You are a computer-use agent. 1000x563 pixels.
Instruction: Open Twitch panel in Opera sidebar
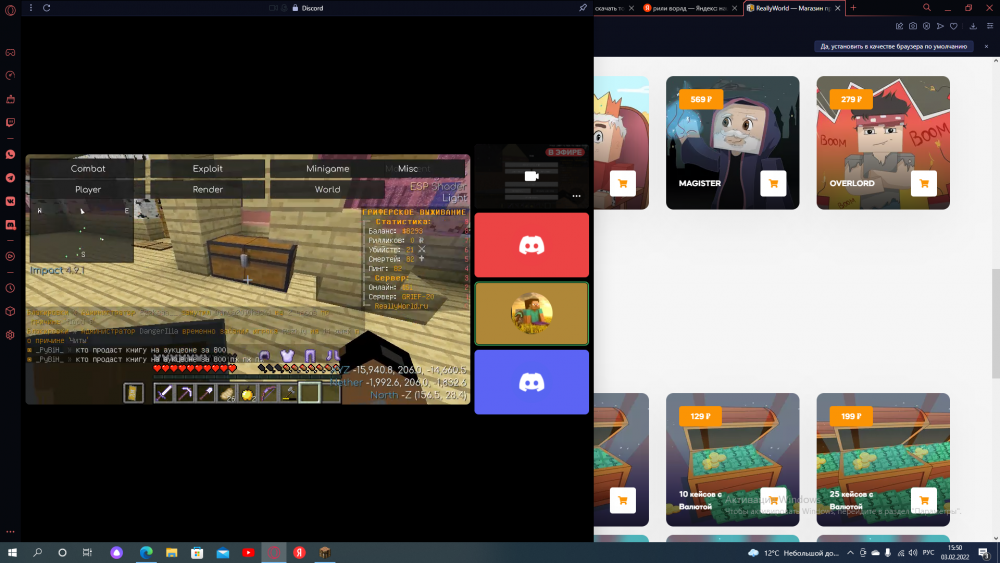(10, 122)
